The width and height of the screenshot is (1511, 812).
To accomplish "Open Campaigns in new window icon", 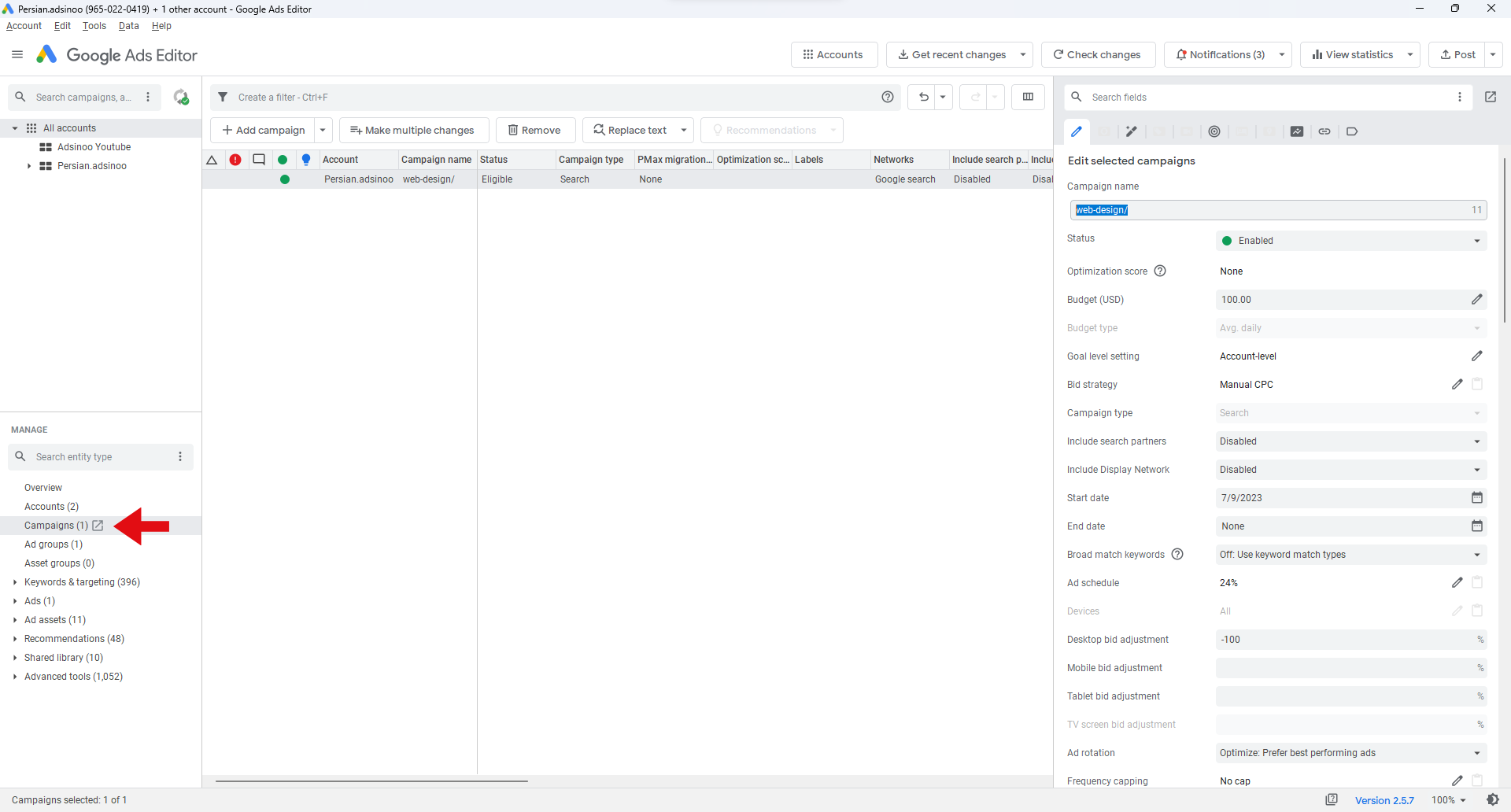I will point(98,526).
